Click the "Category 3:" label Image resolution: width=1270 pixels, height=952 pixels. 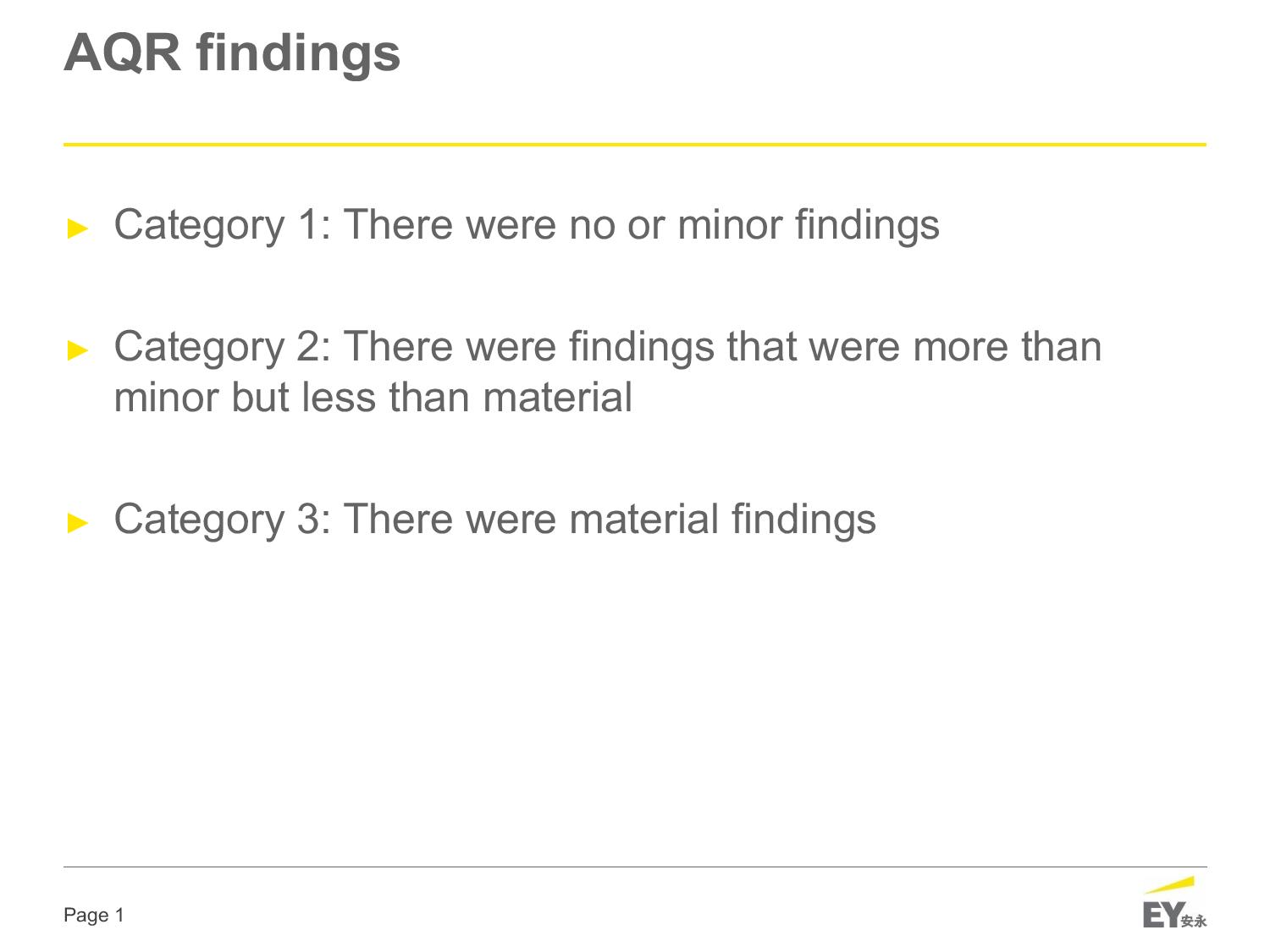click(x=223, y=520)
